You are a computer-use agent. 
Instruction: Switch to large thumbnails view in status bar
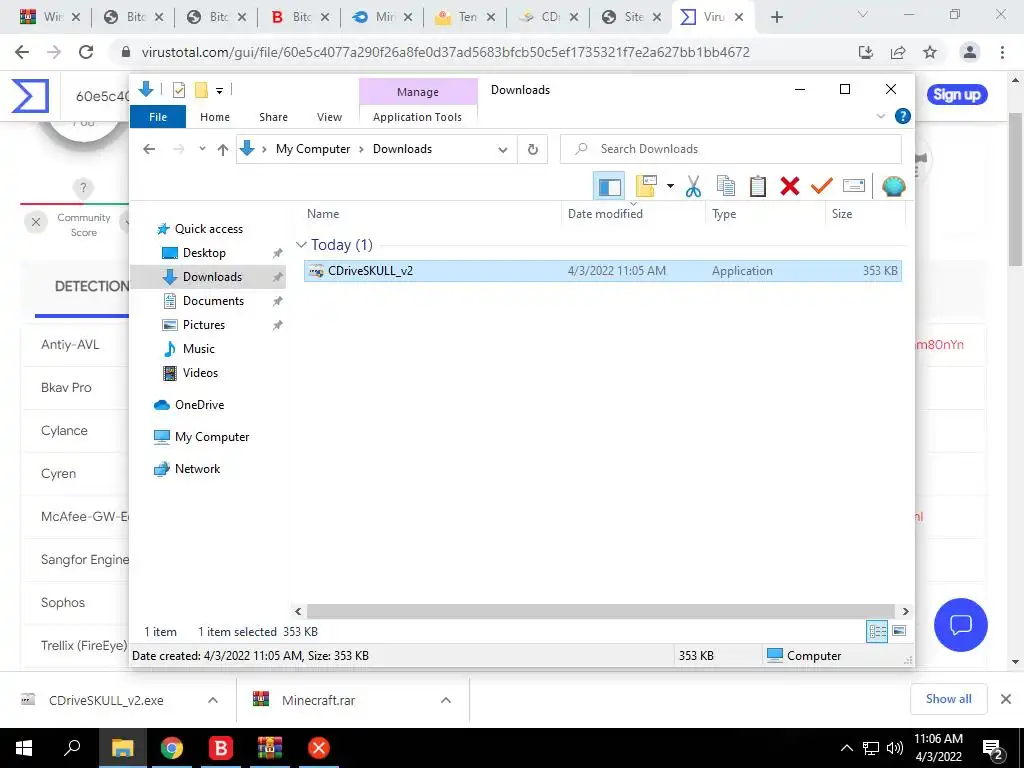click(x=899, y=631)
